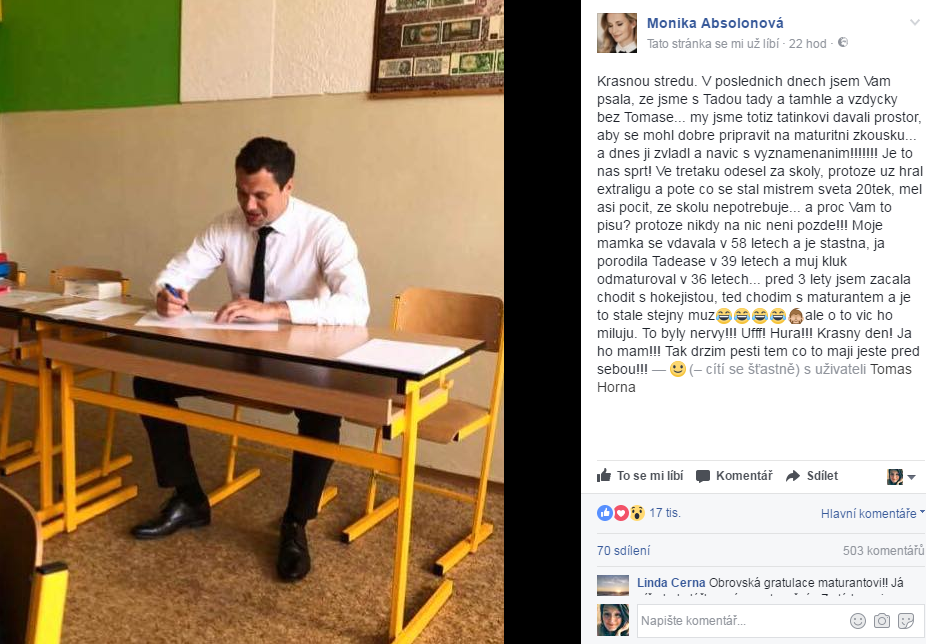Viewport: 926px width, 644px height.
Task: Click the thumbs-up To se mi líbí icon
Action: pos(604,476)
